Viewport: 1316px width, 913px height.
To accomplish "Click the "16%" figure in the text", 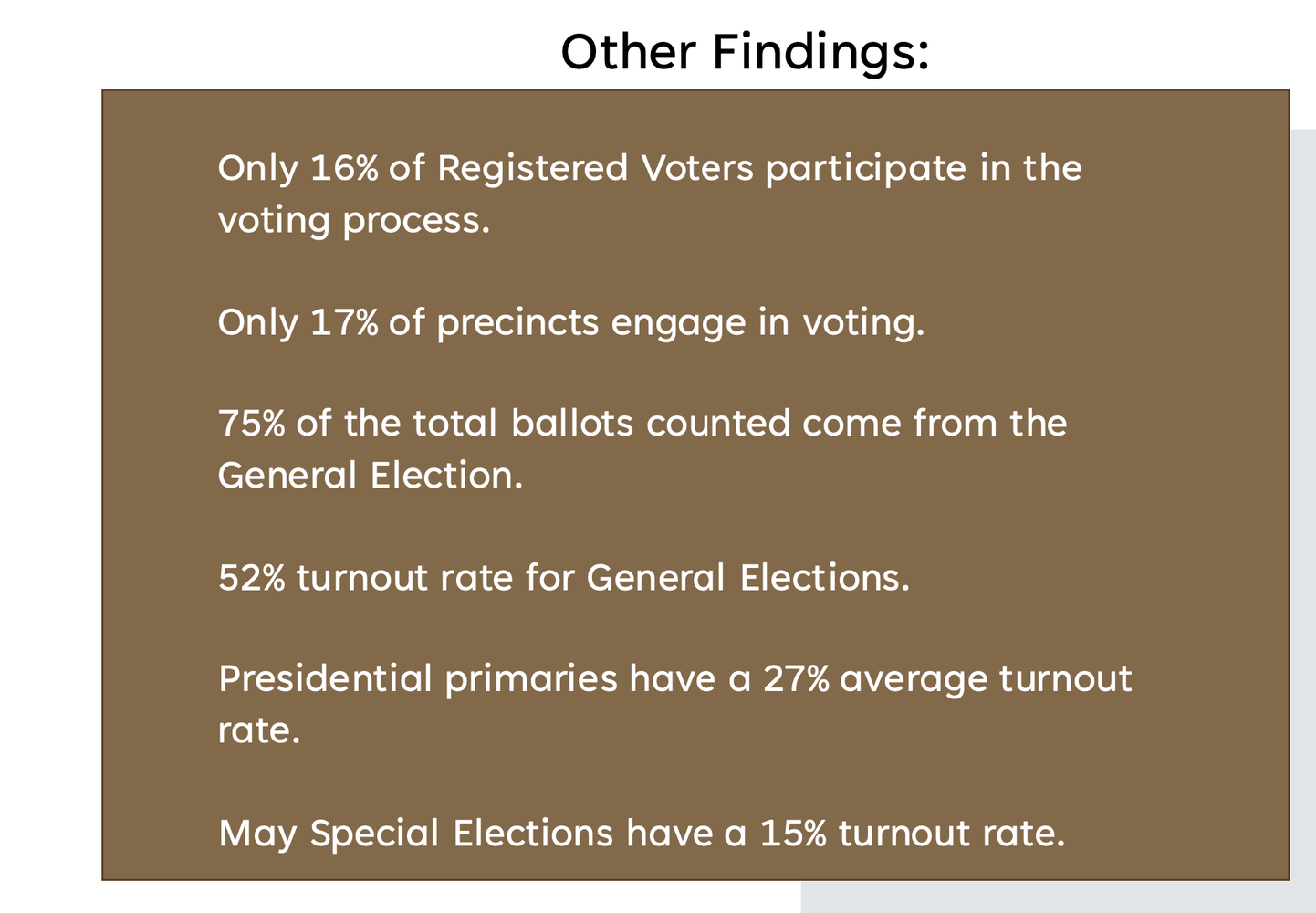I will pyautogui.click(x=344, y=169).
